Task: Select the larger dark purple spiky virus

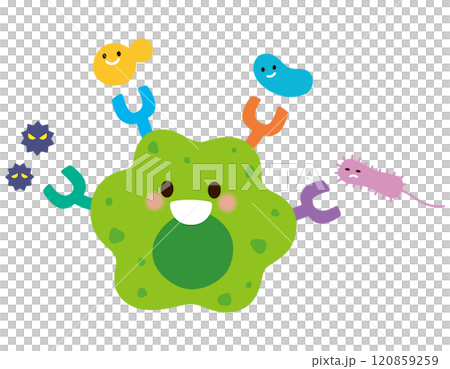Action: (x=37, y=138)
